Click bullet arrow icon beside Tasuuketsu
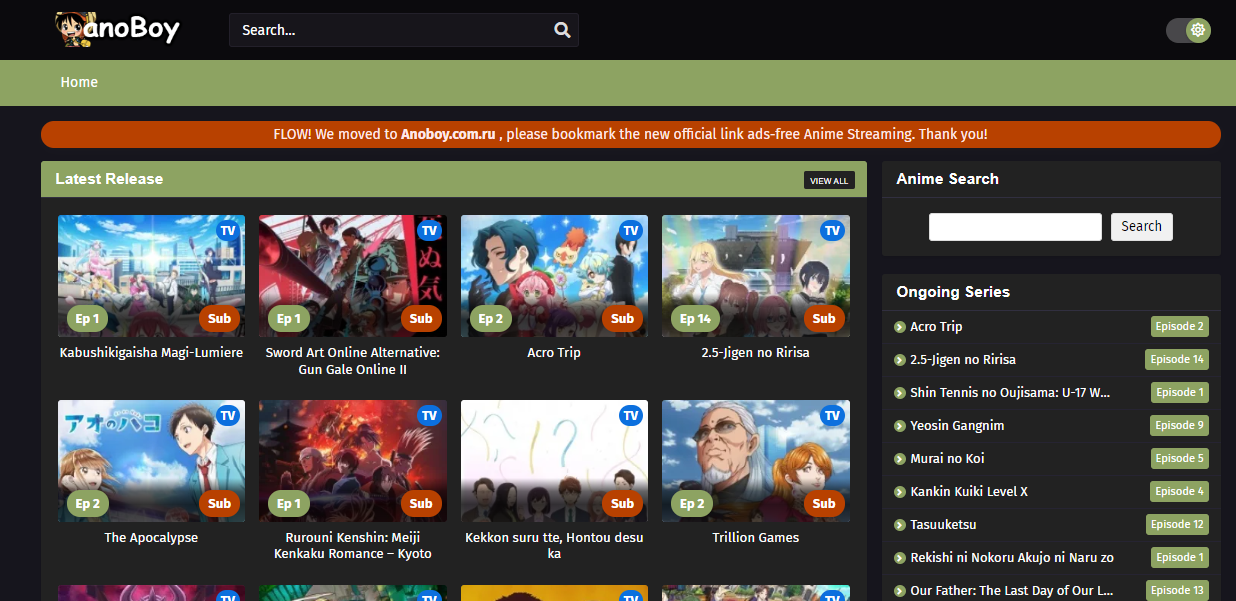This screenshot has width=1236, height=601. pyautogui.click(x=900, y=525)
